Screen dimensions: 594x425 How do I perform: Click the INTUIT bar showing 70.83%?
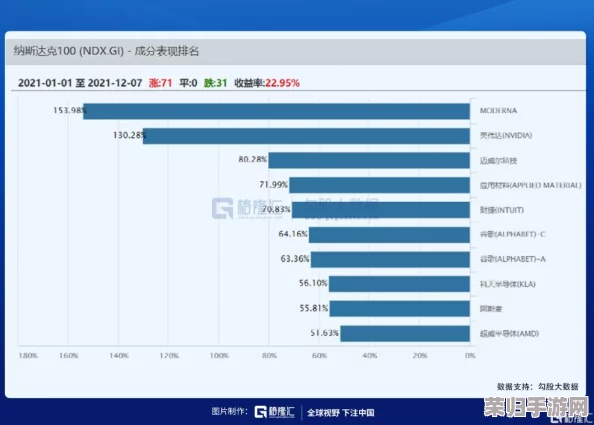point(381,210)
